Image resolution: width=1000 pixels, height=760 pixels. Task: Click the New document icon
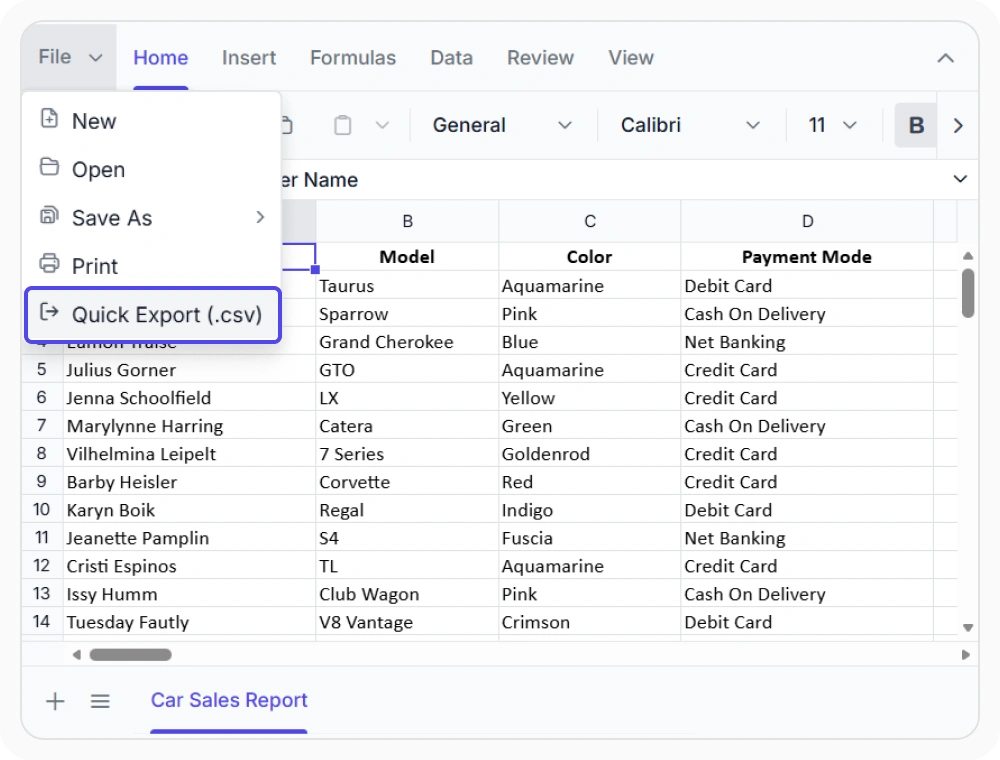click(x=49, y=119)
